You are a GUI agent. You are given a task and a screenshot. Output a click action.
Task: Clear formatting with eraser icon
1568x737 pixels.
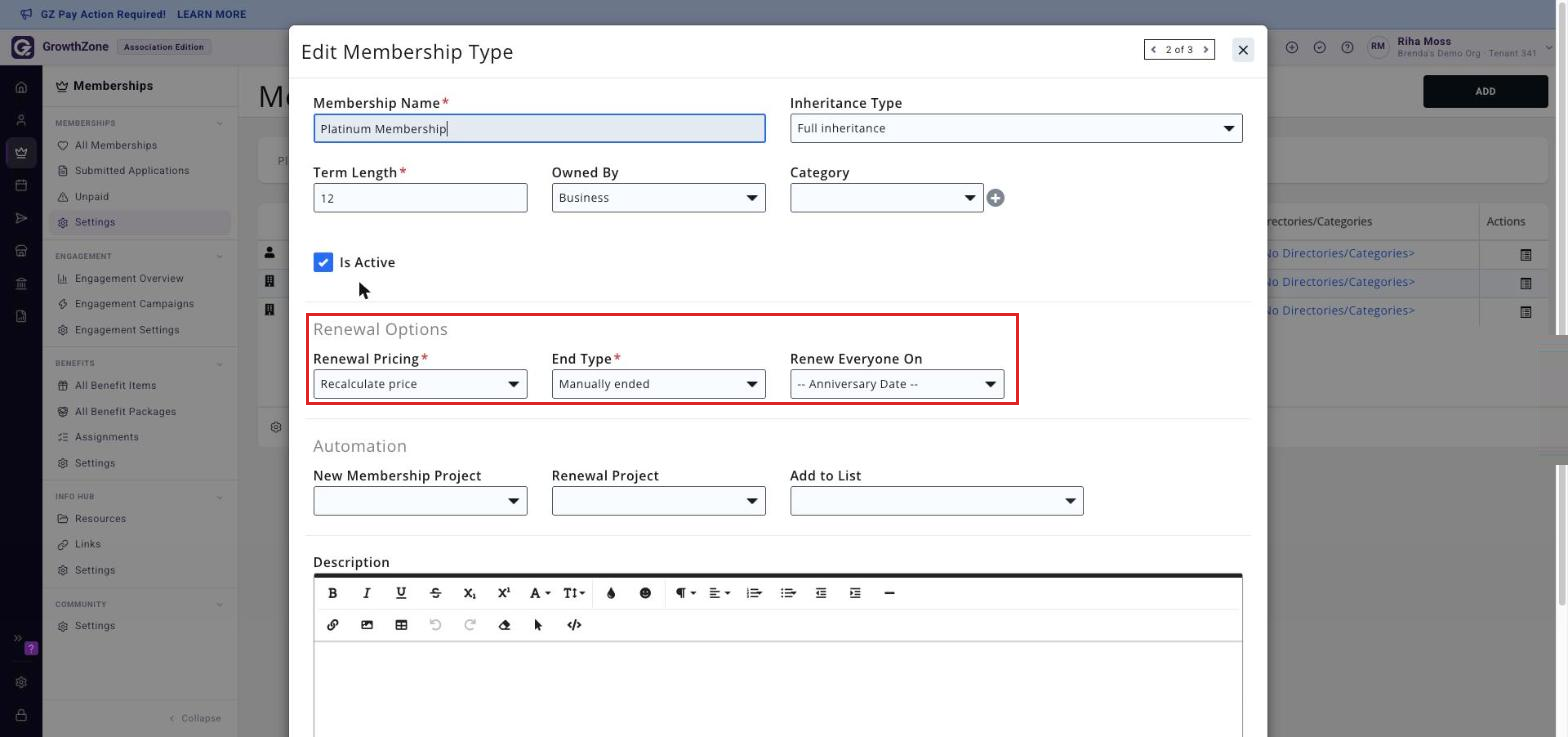point(504,625)
